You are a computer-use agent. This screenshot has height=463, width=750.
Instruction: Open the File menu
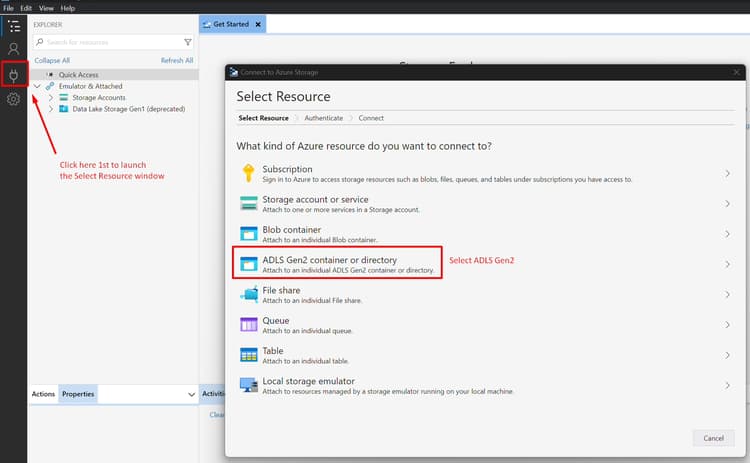[x=8, y=8]
